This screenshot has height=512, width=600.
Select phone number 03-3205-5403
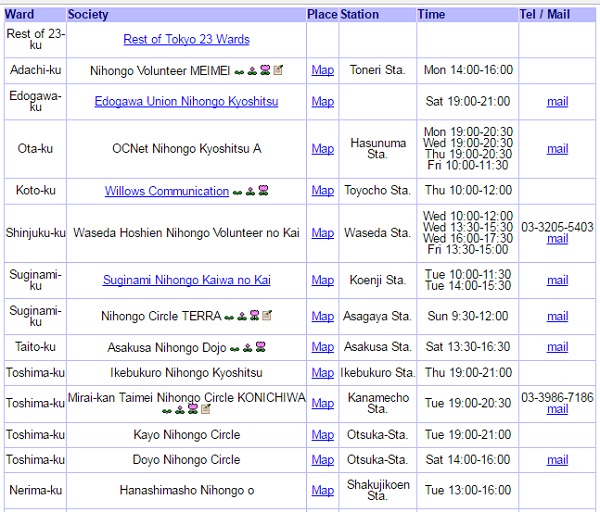point(557,227)
